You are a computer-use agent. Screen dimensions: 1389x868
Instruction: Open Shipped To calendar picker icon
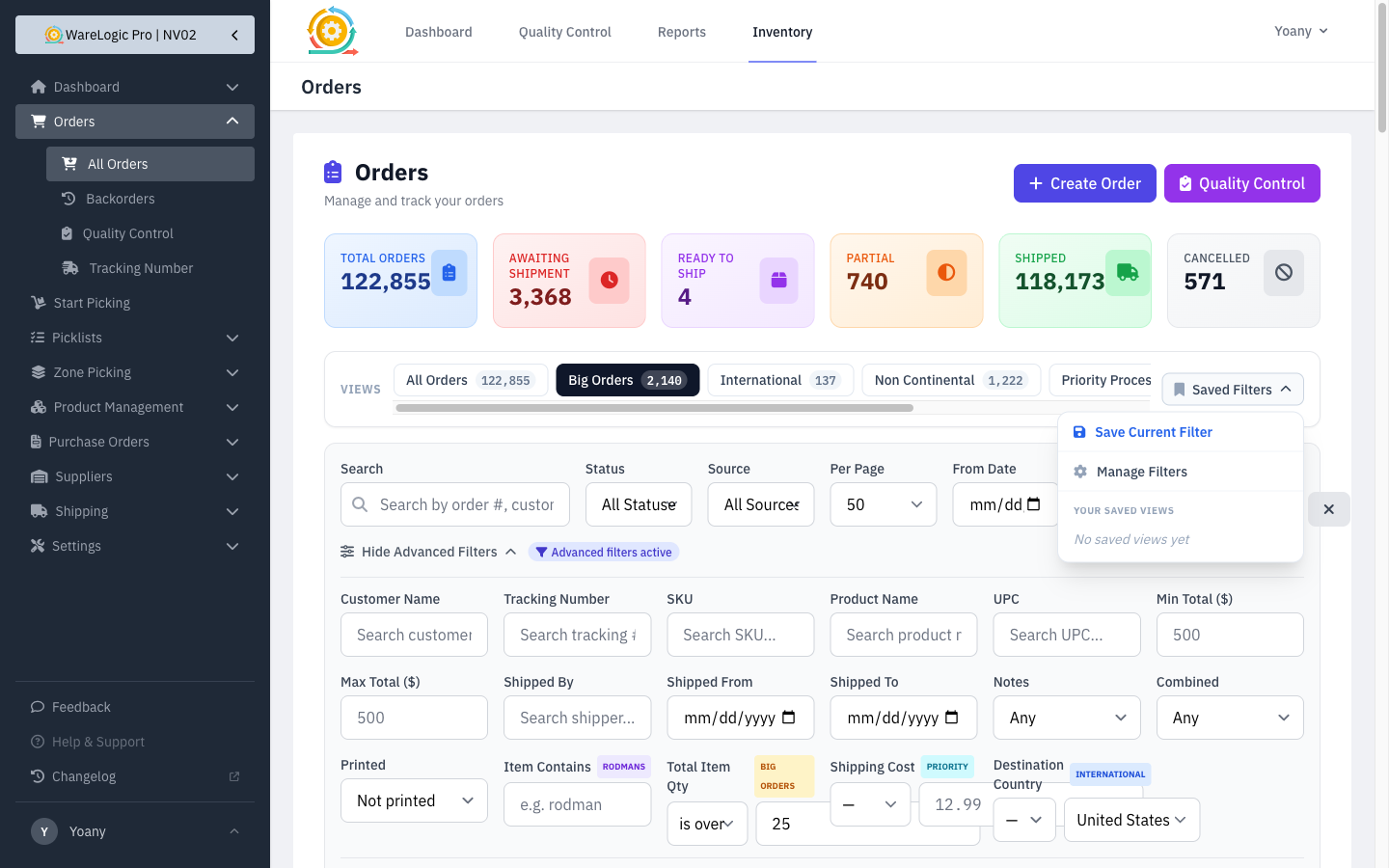[x=952, y=718]
